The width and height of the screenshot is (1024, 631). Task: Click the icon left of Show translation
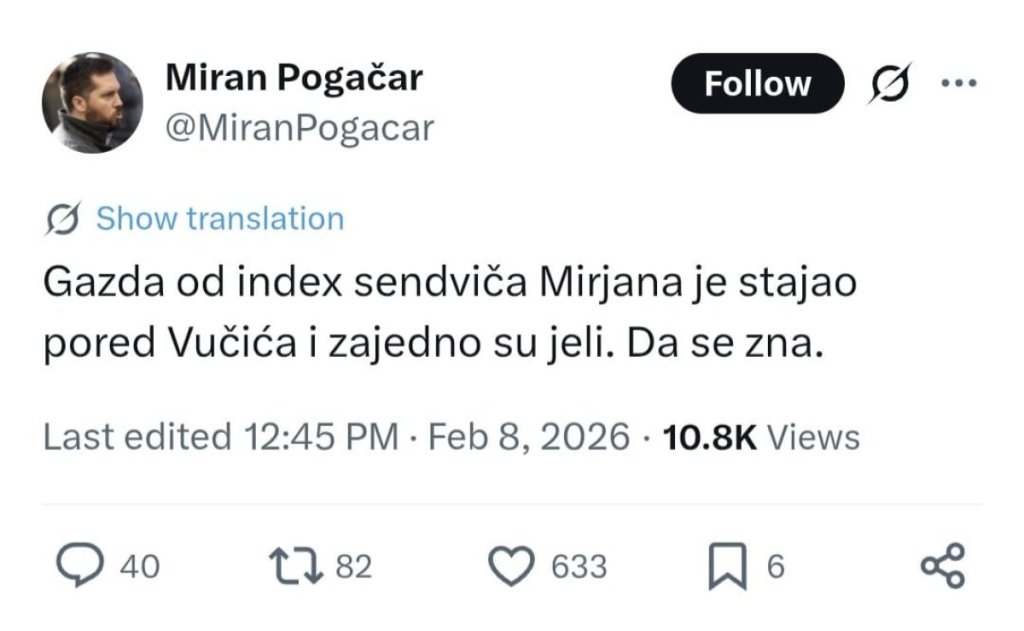[63, 219]
